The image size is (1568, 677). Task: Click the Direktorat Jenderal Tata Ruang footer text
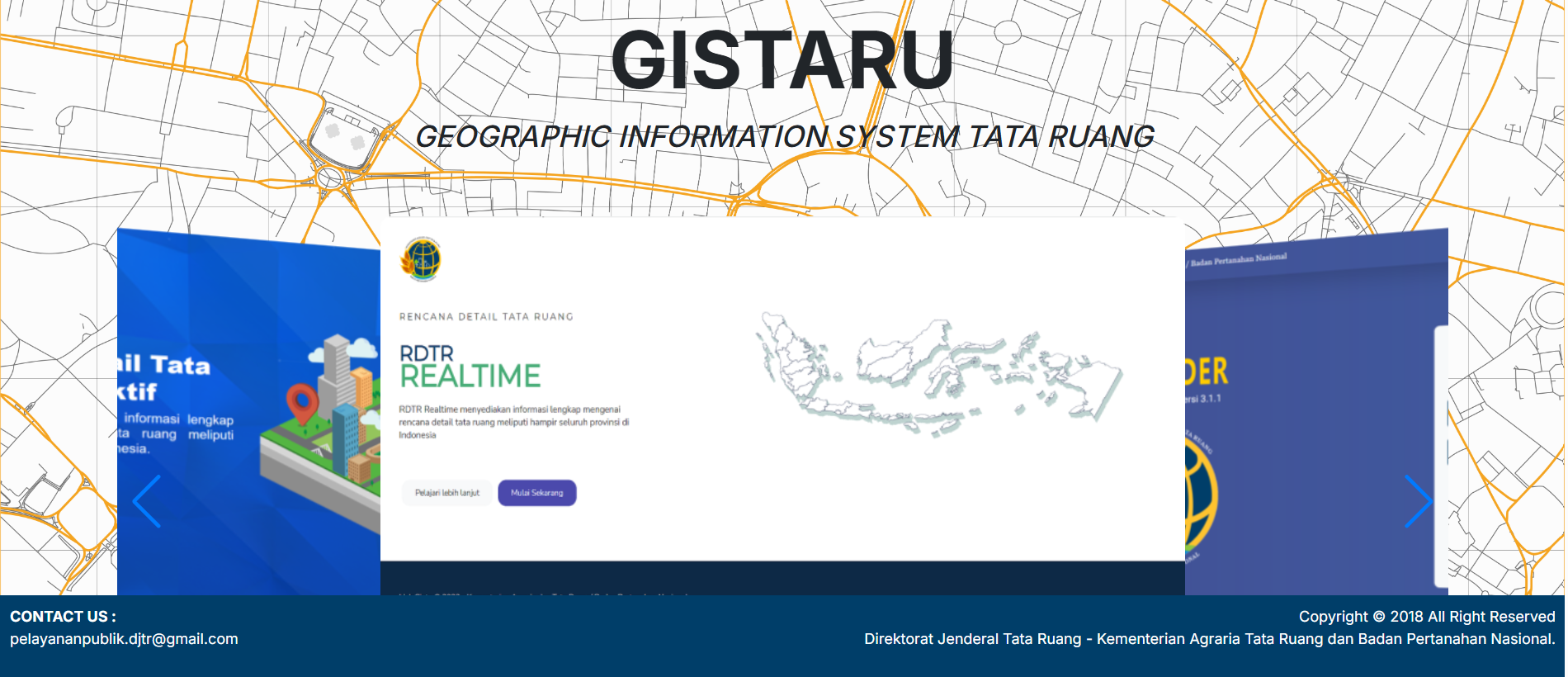coord(1209,639)
